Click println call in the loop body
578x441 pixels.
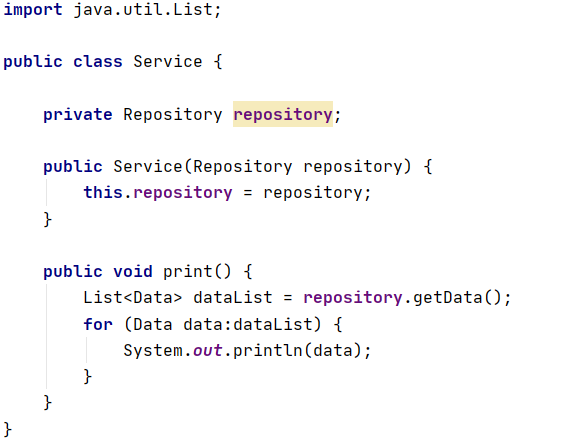pos(268,350)
